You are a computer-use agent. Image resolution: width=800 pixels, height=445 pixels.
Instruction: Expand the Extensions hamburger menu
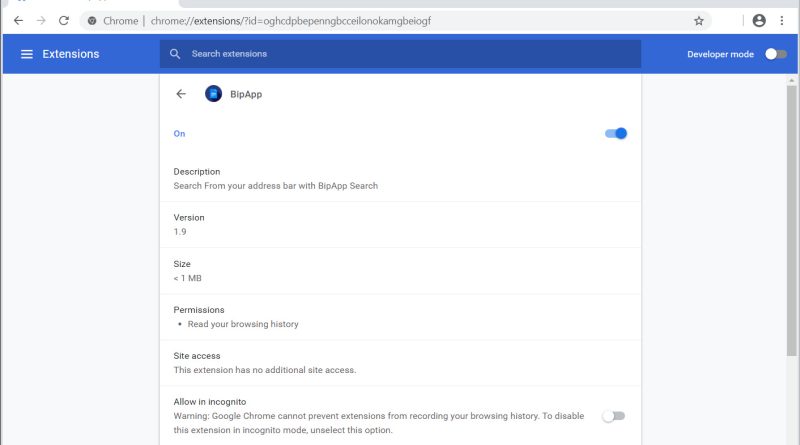pos(26,54)
